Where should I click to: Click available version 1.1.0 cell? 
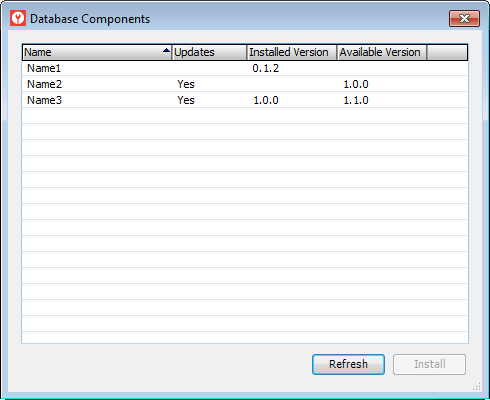click(x=356, y=100)
